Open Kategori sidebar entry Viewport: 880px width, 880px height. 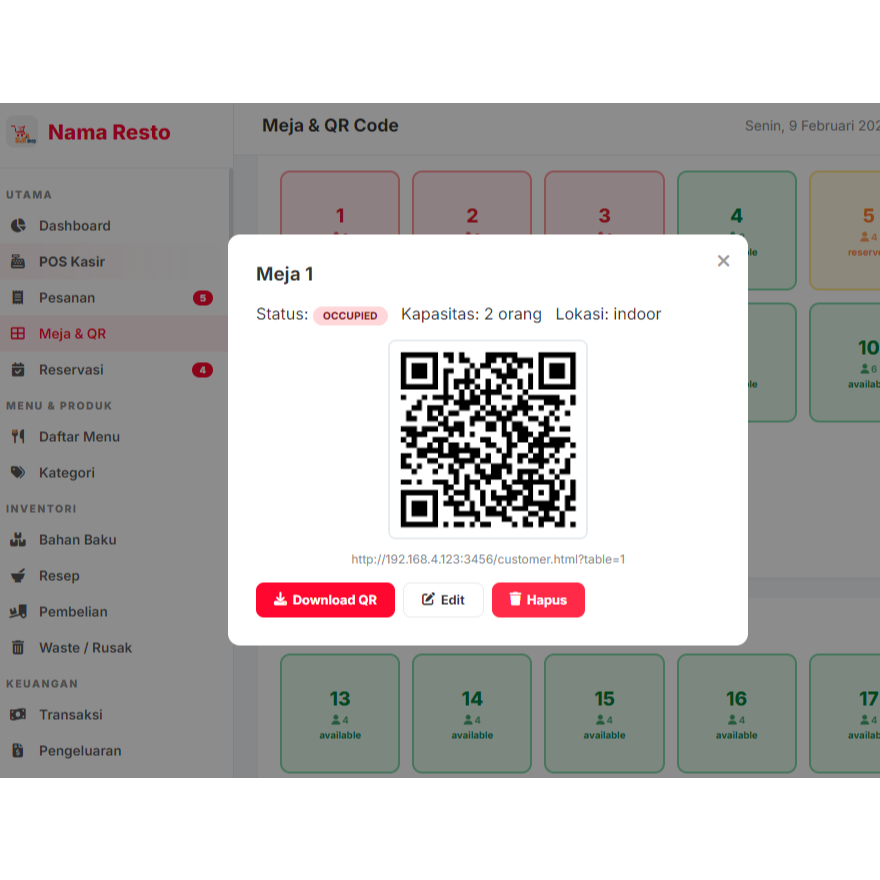click(114, 472)
